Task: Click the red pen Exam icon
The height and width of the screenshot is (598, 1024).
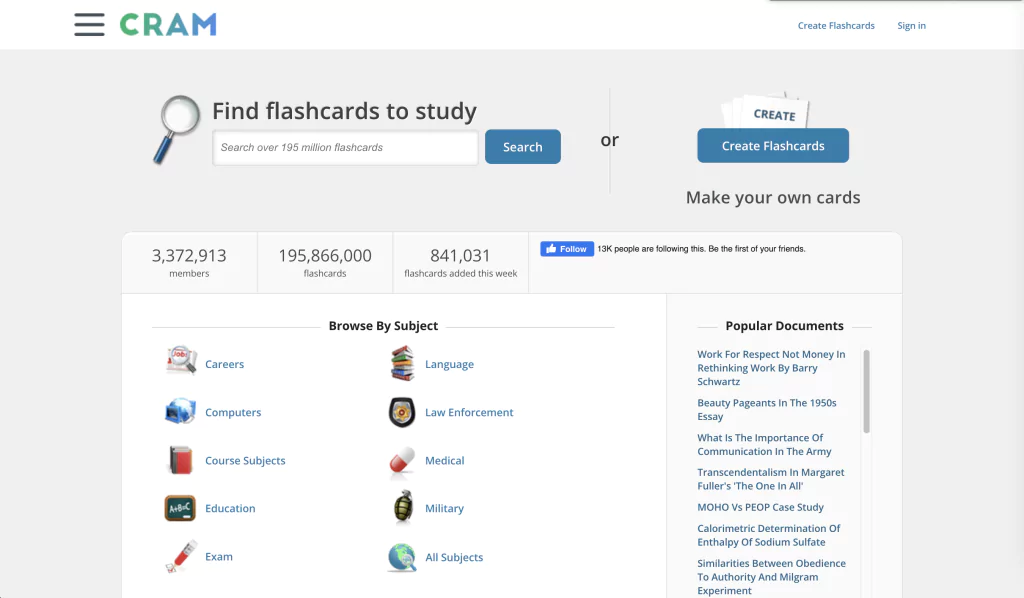Action: (x=181, y=556)
